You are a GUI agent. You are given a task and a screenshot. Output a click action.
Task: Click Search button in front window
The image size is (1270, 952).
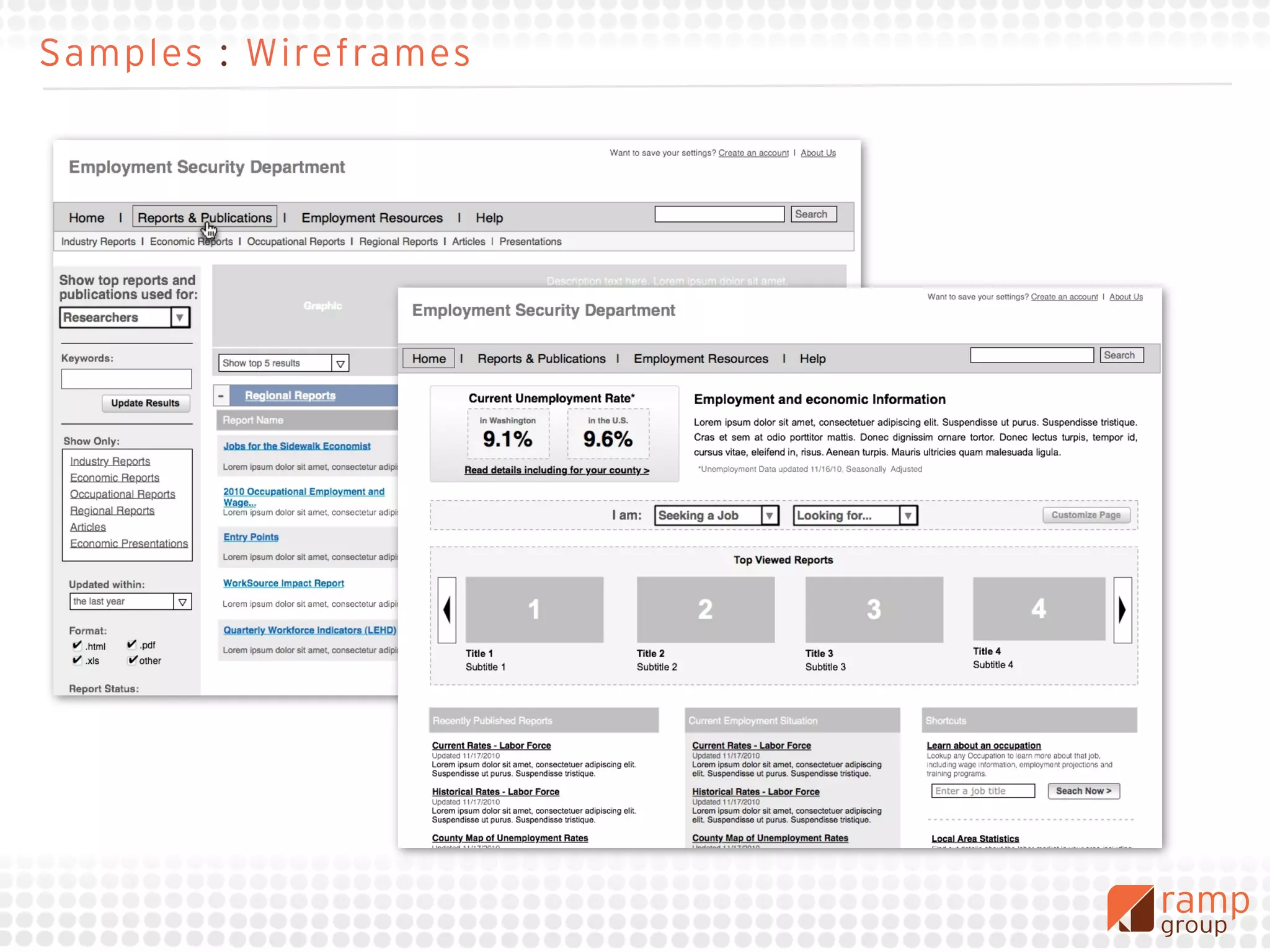(x=1122, y=355)
